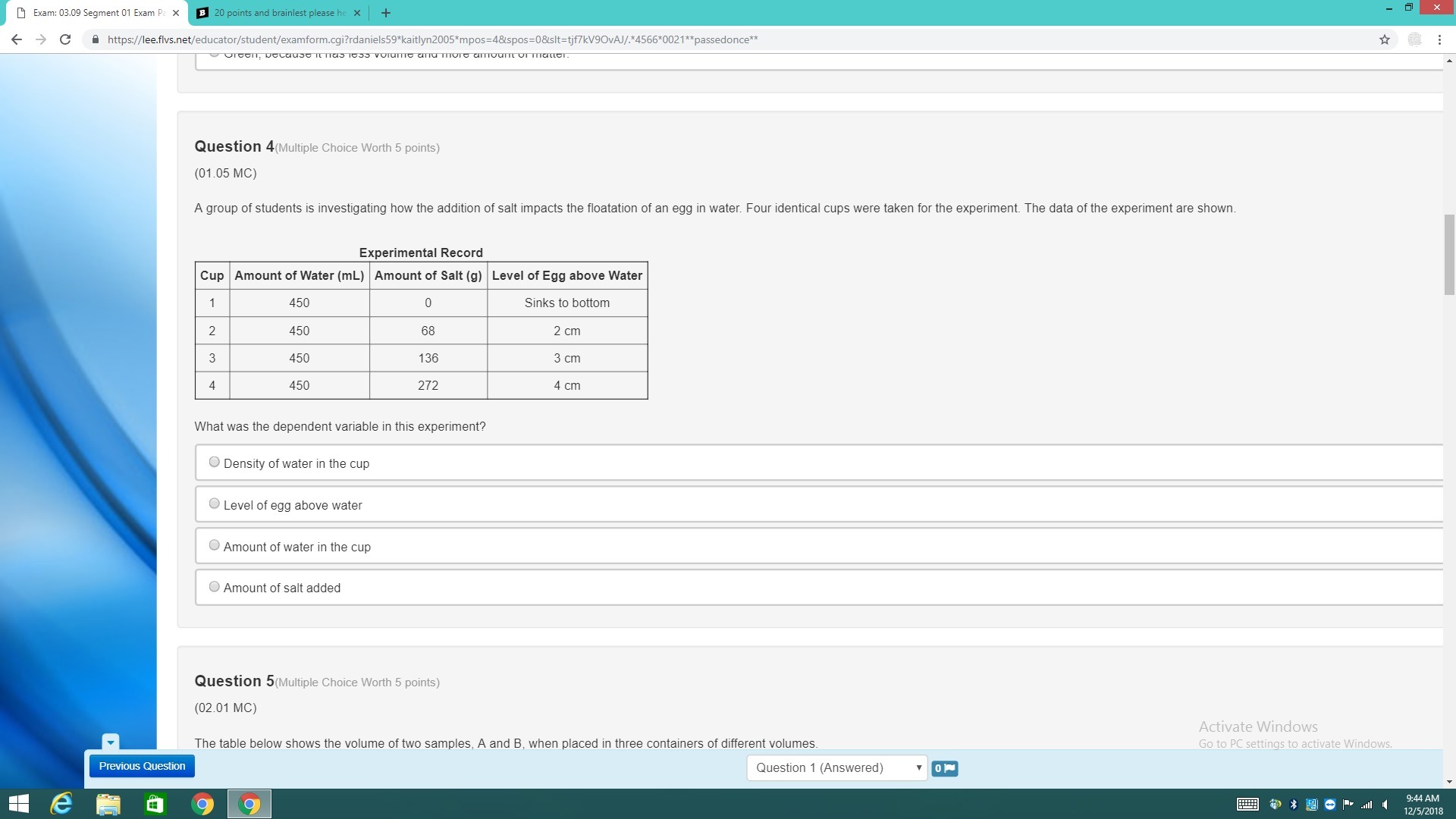Select "Level of egg above water"
This screenshot has width=1456, height=819.
(x=215, y=504)
